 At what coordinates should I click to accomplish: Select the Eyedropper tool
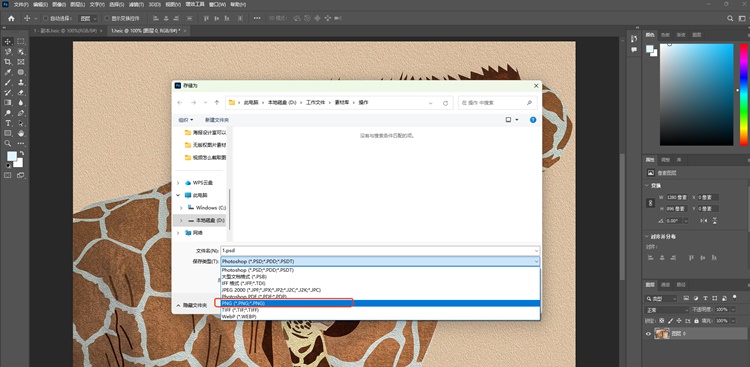click(x=8, y=72)
